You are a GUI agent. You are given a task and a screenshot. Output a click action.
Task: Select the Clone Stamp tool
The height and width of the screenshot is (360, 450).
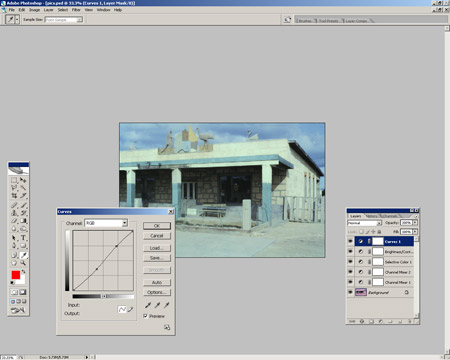[14, 213]
